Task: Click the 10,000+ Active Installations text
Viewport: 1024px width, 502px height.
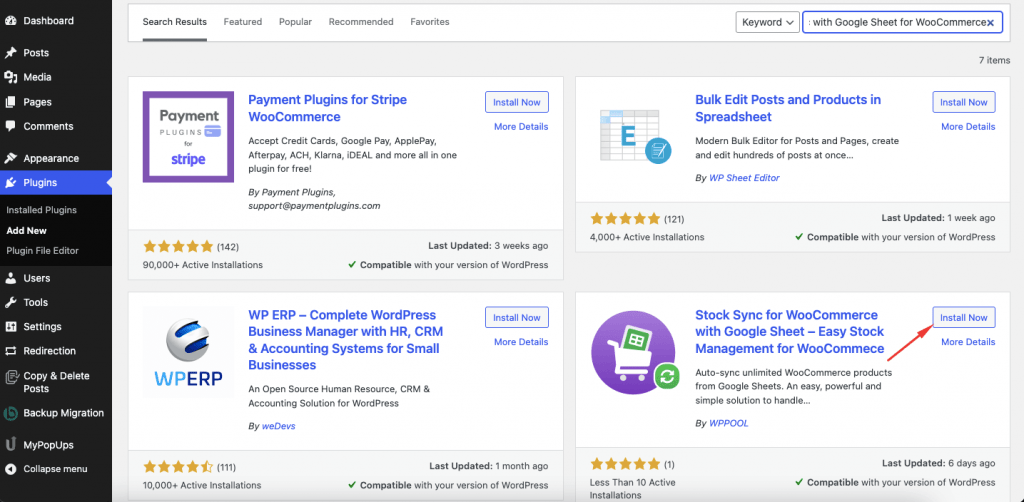Action: coord(202,485)
